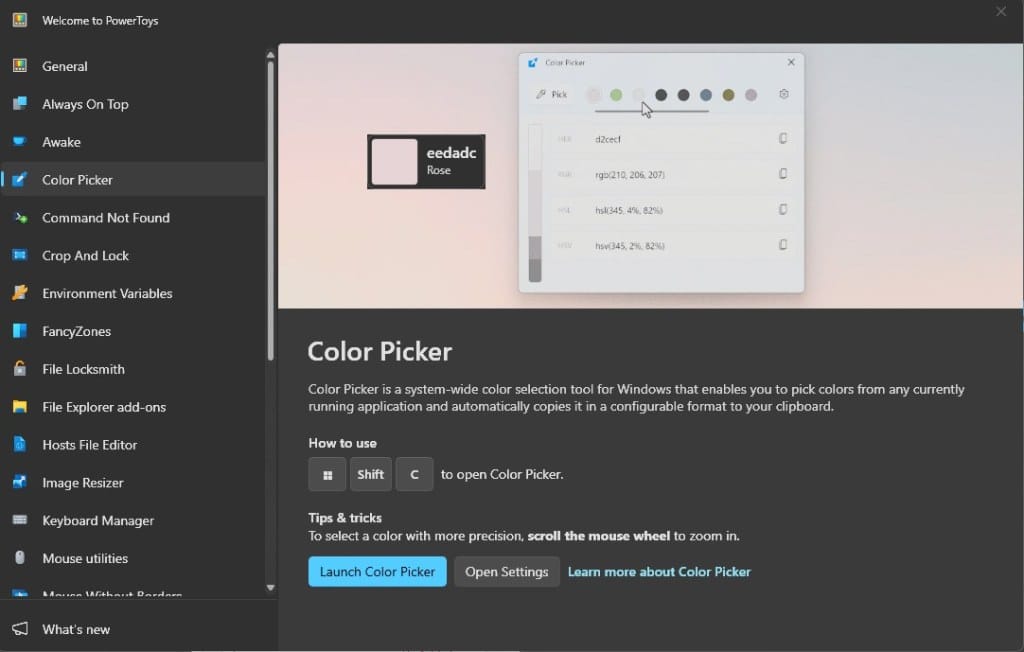Select the Hosts File Editor icon
1024x652 pixels.
(19, 445)
